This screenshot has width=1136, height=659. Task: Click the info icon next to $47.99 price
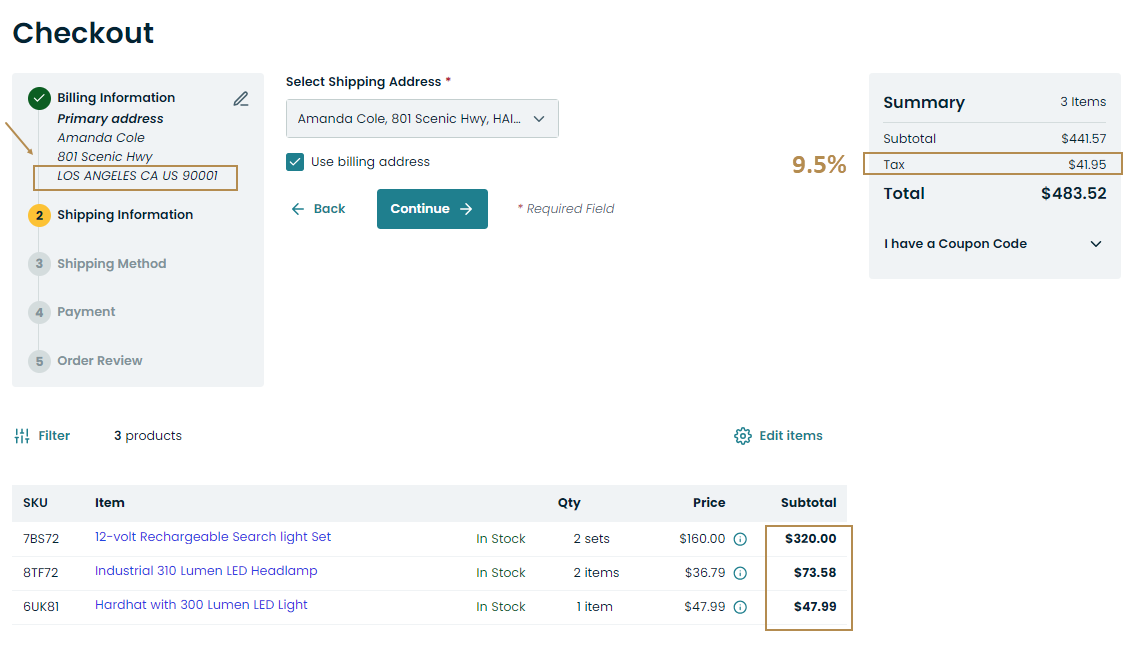click(x=740, y=607)
